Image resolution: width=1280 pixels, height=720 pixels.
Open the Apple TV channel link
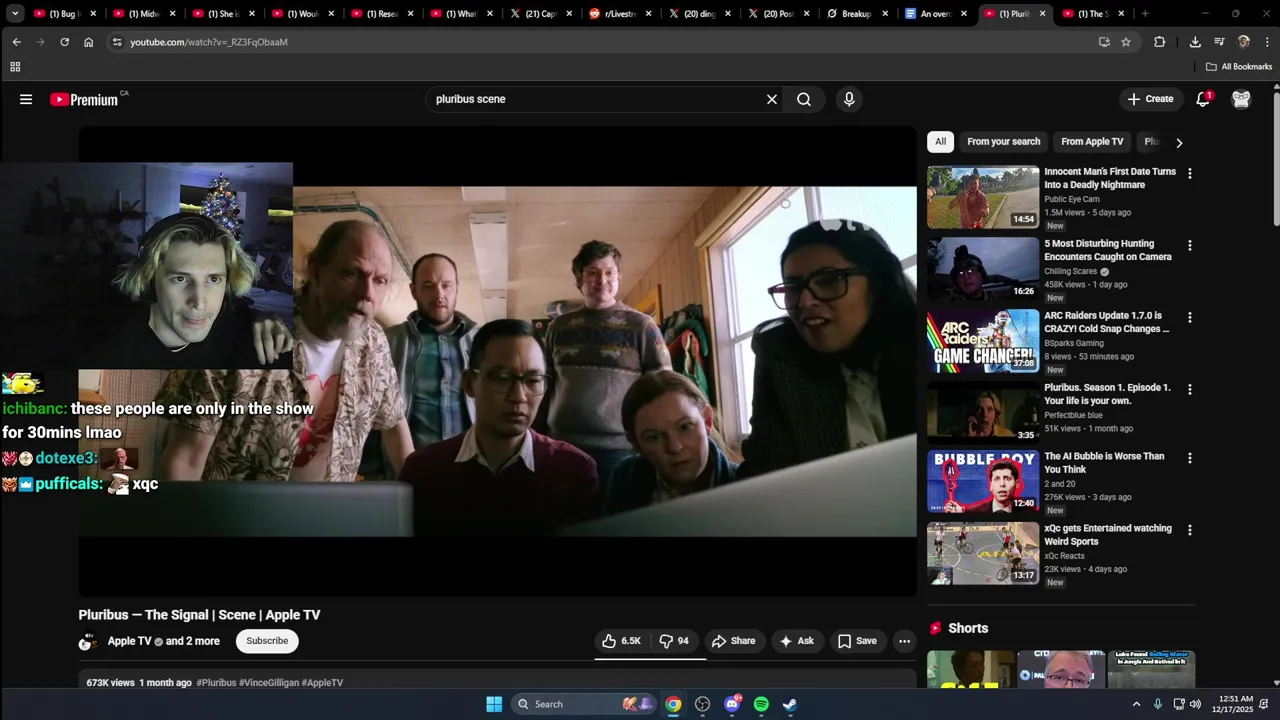(129, 641)
